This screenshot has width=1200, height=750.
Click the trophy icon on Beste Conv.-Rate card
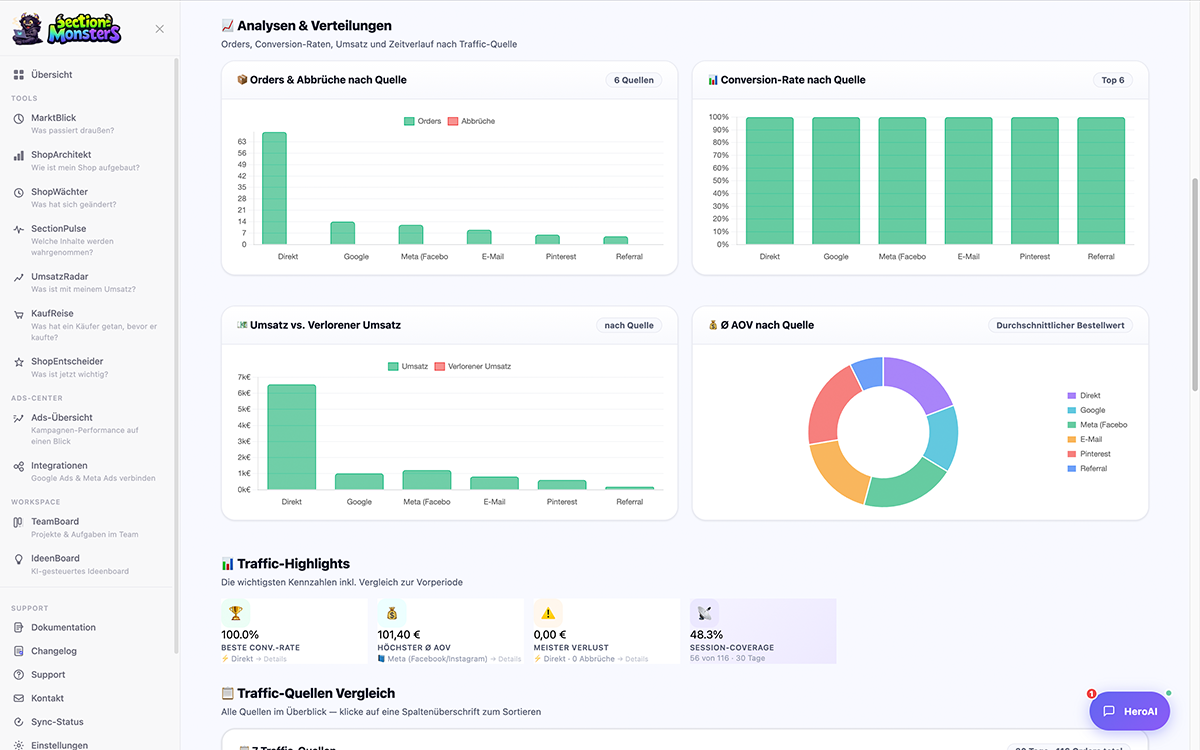pyautogui.click(x=235, y=613)
